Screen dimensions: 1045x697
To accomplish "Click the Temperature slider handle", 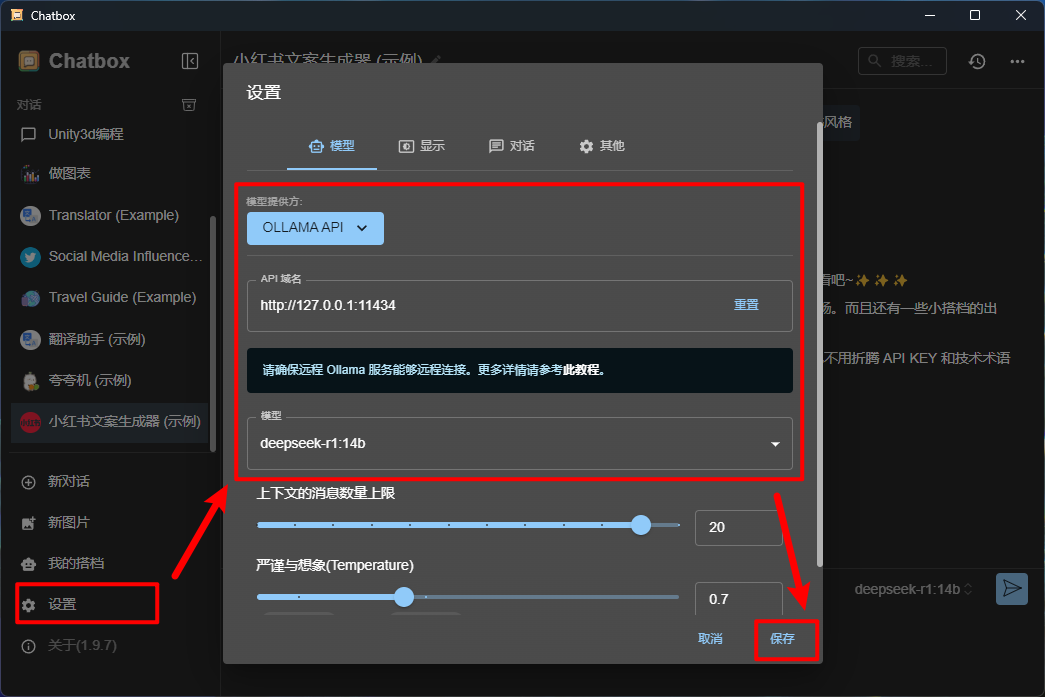I will click(404, 597).
